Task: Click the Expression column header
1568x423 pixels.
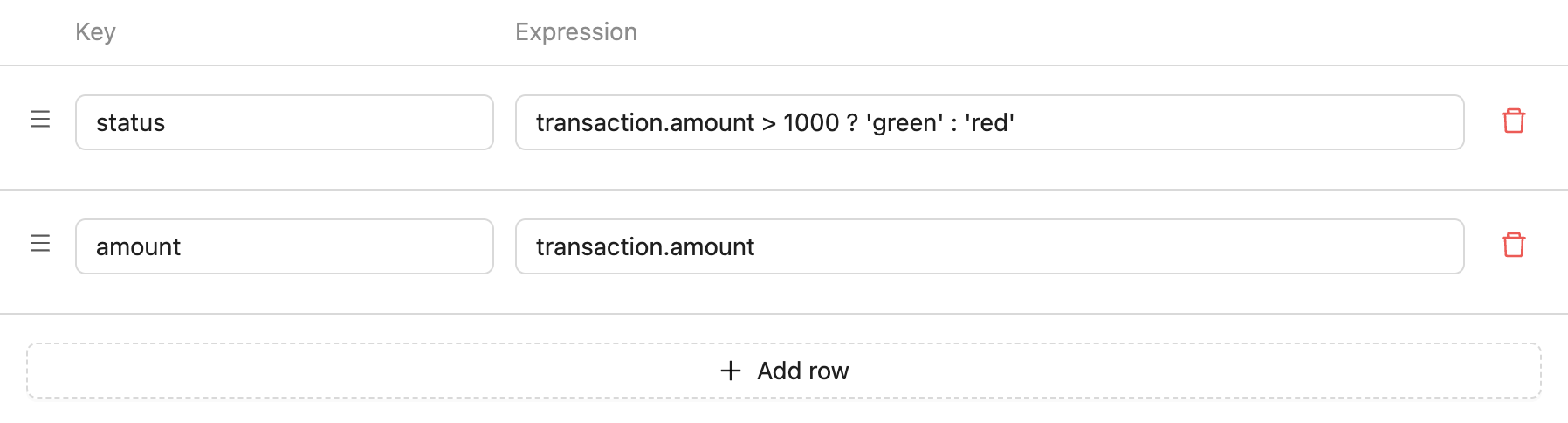Action: click(x=576, y=32)
